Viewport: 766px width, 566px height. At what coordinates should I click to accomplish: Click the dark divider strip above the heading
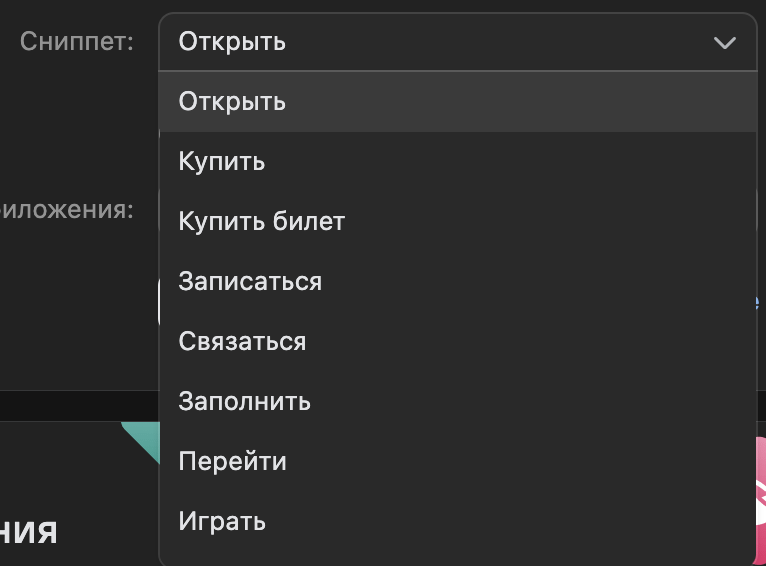pos(80,405)
